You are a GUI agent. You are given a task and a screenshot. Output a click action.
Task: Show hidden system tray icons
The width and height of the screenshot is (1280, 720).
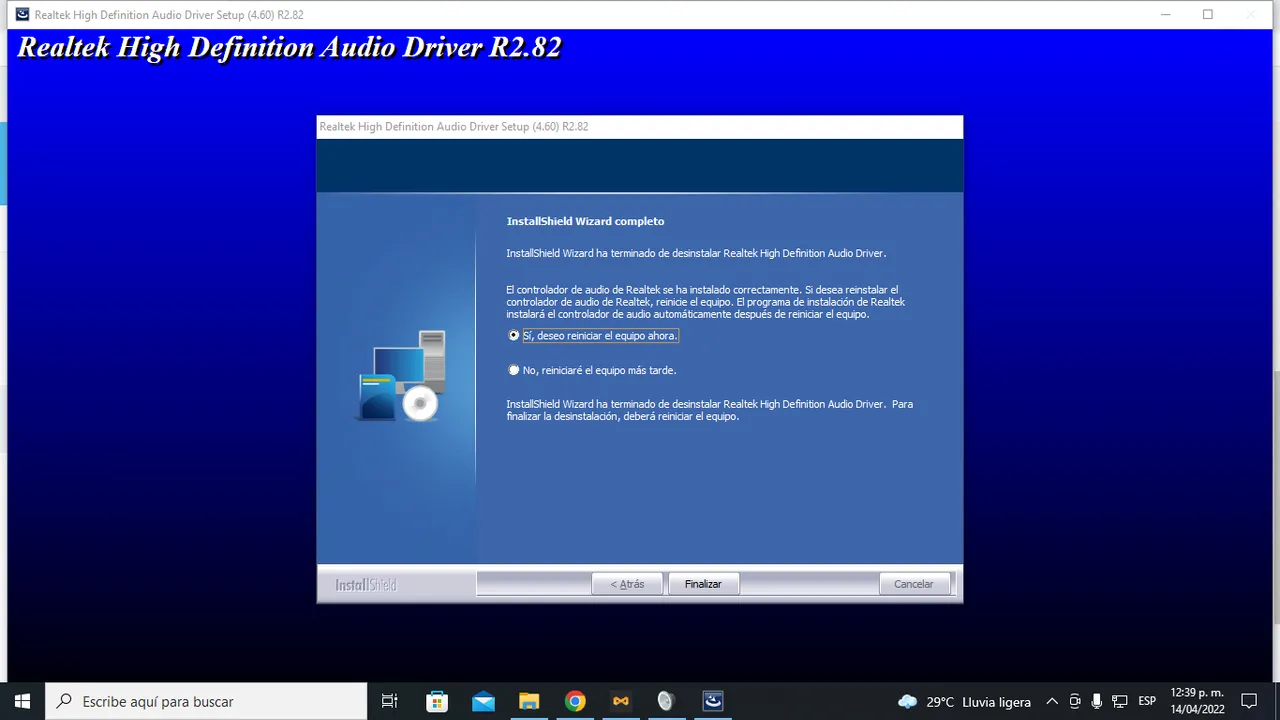[1052, 702]
